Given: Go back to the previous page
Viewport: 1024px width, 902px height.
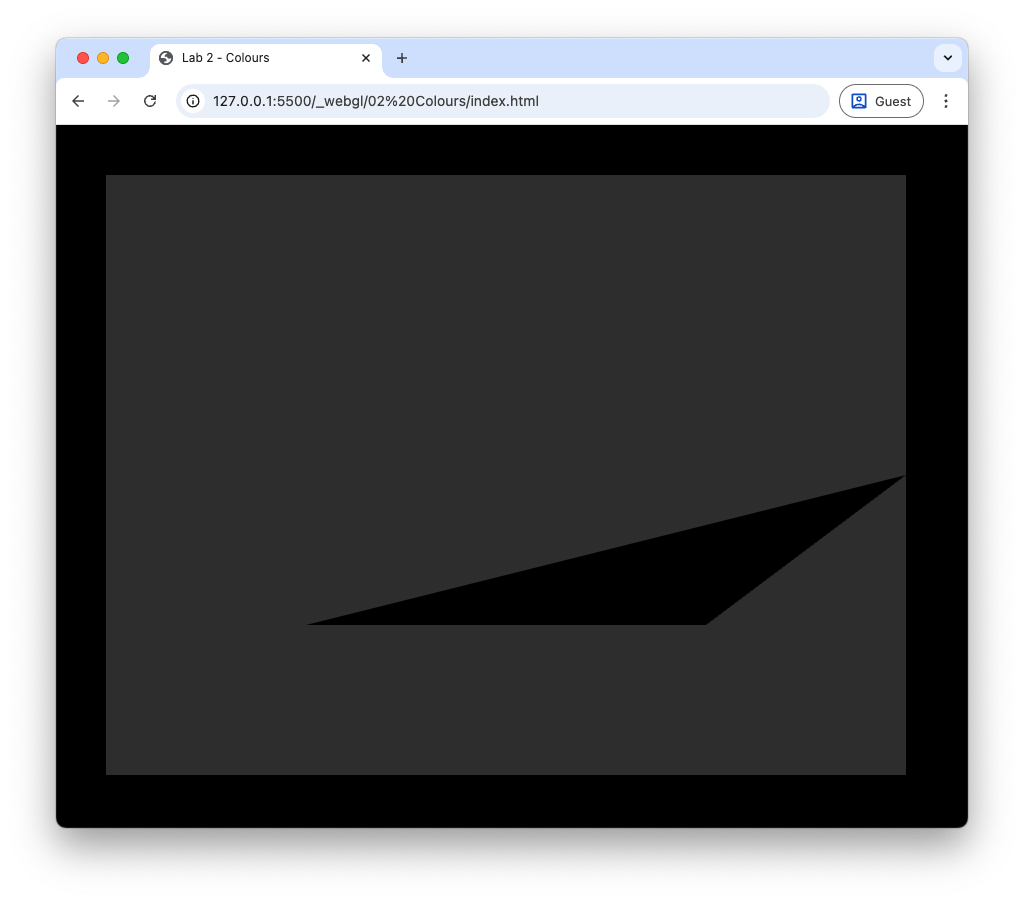Looking at the screenshot, I should pos(78,101).
